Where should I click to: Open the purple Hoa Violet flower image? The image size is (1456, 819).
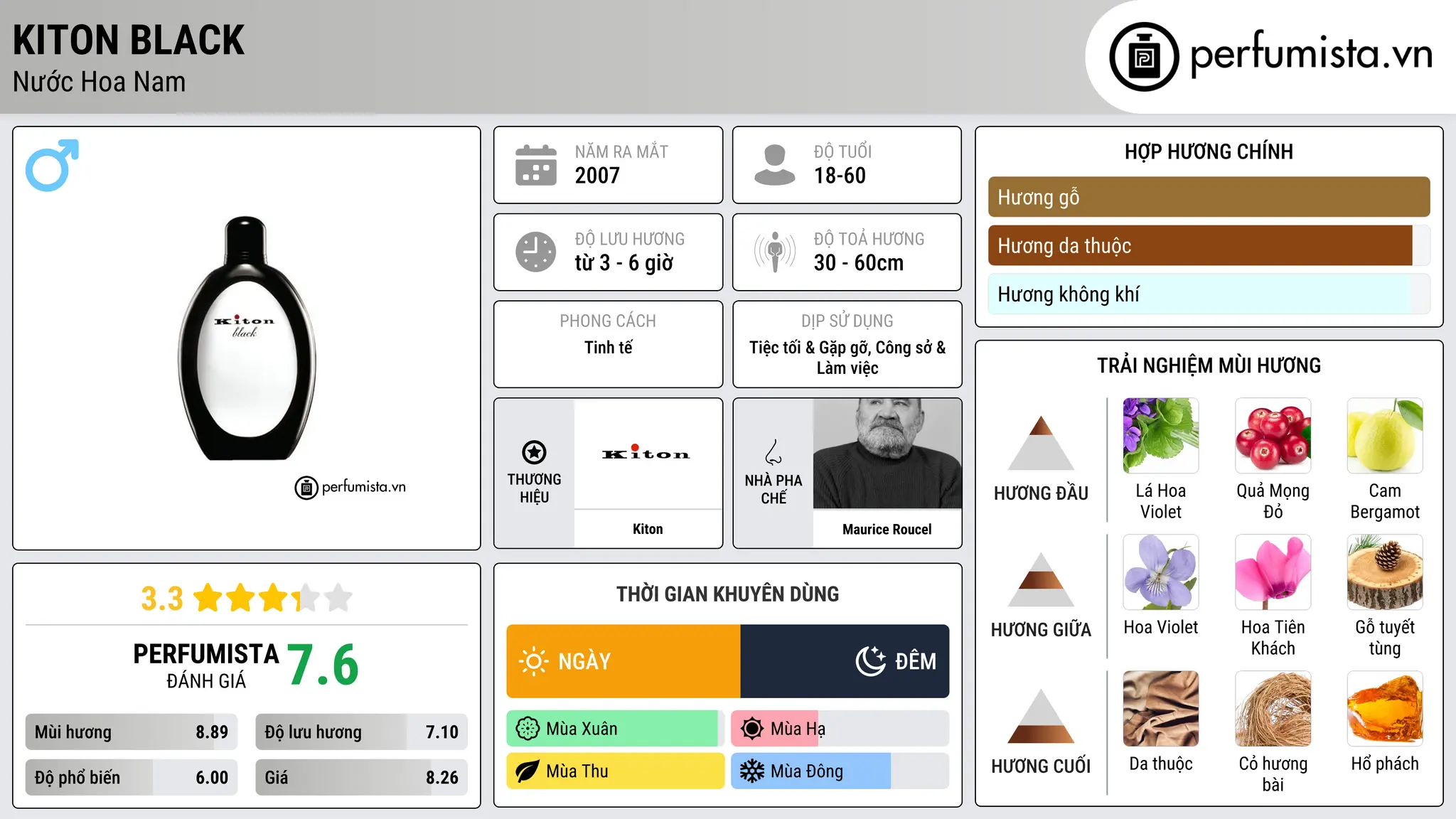(x=1161, y=572)
